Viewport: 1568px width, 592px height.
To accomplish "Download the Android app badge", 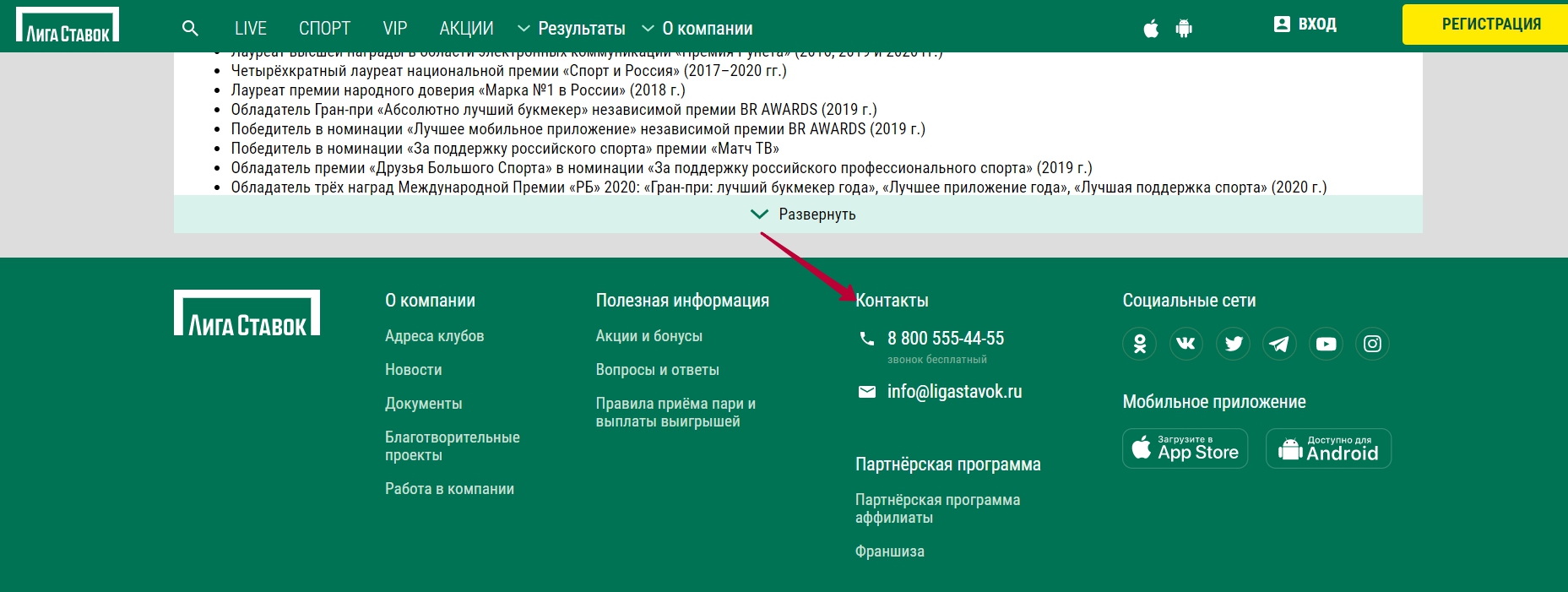I will [1328, 448].
